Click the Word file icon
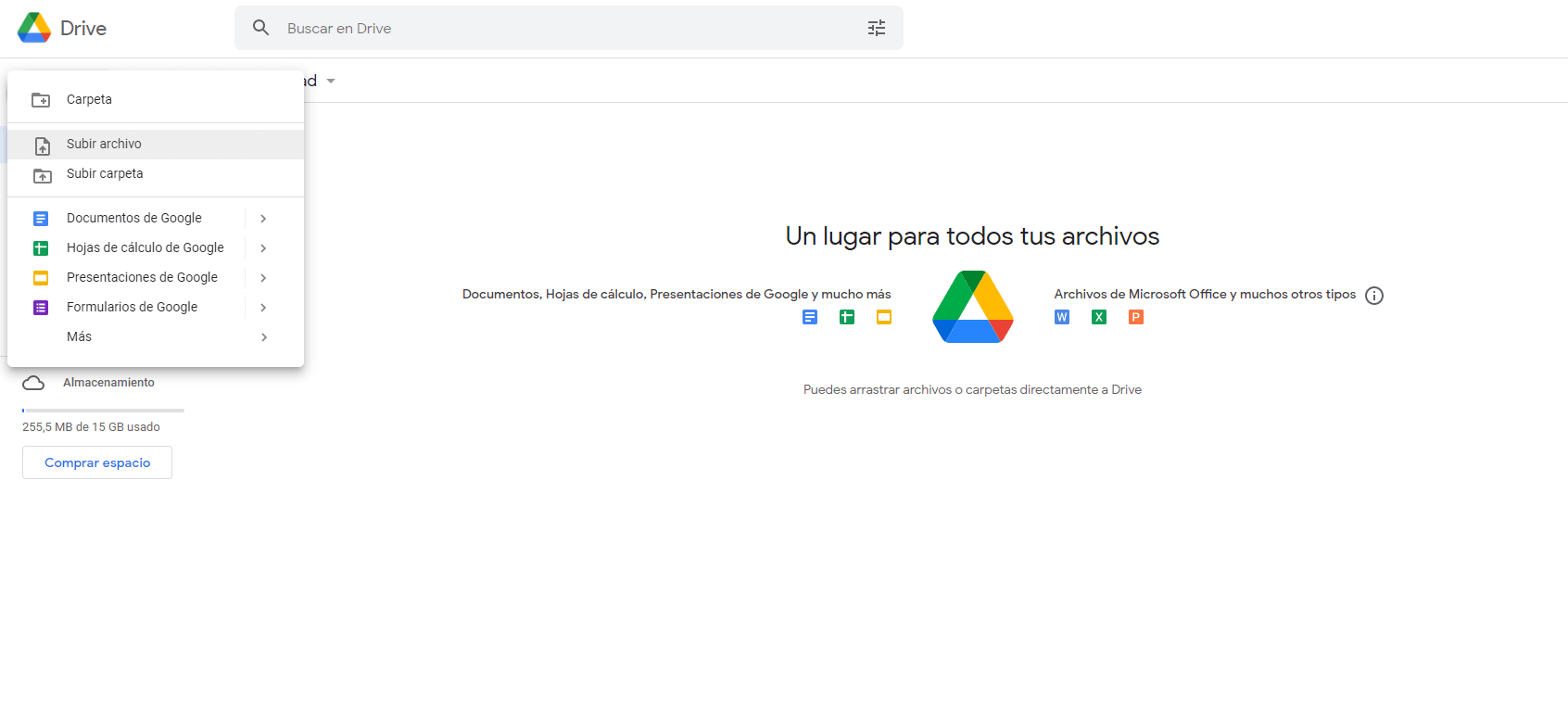Viewport: 1568px width, 709px height. click(x=1062, y=317)
